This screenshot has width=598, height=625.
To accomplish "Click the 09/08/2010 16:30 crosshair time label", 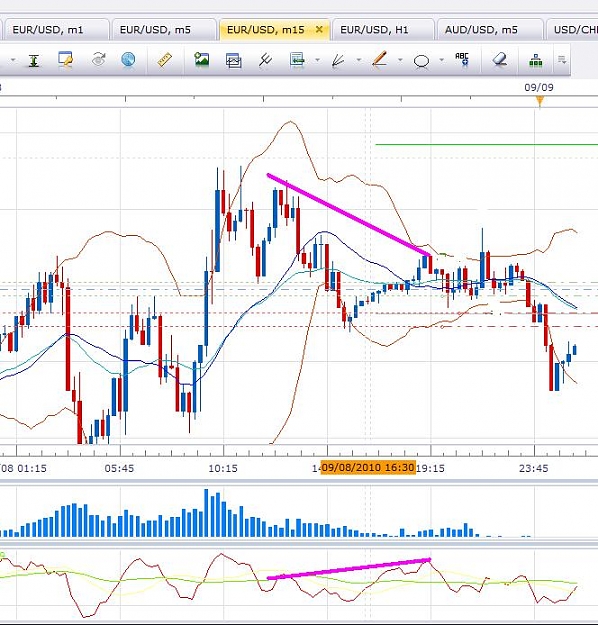I will tap(368, 467).
